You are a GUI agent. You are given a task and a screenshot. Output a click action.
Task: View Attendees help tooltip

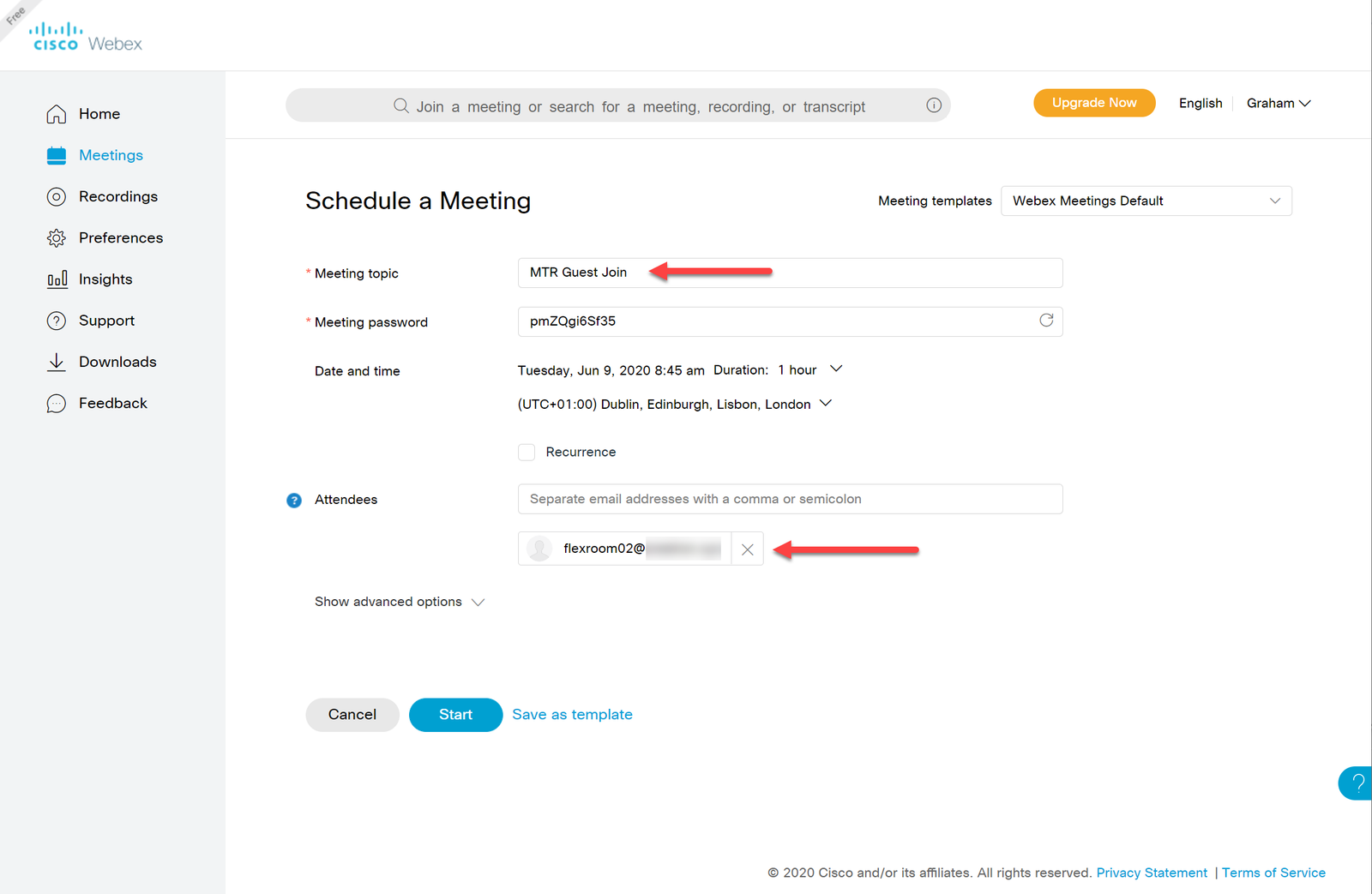point(294,500)
